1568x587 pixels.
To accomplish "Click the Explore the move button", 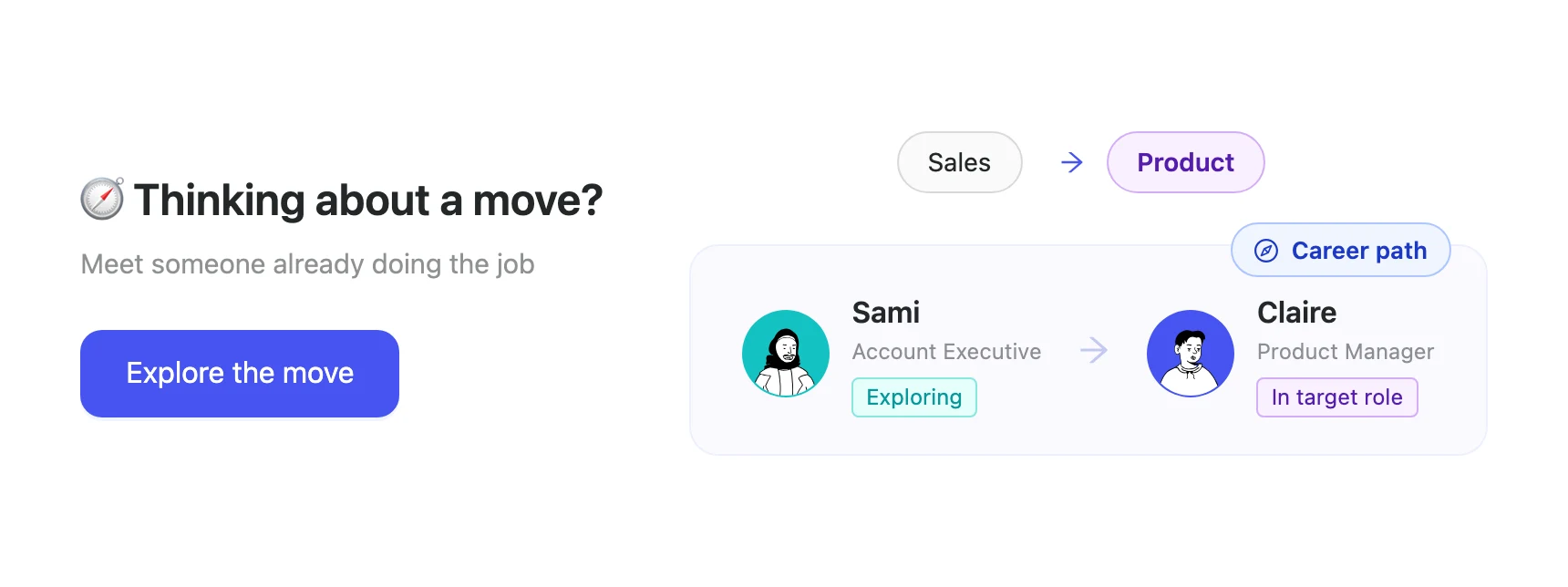I will coord(240,374).
